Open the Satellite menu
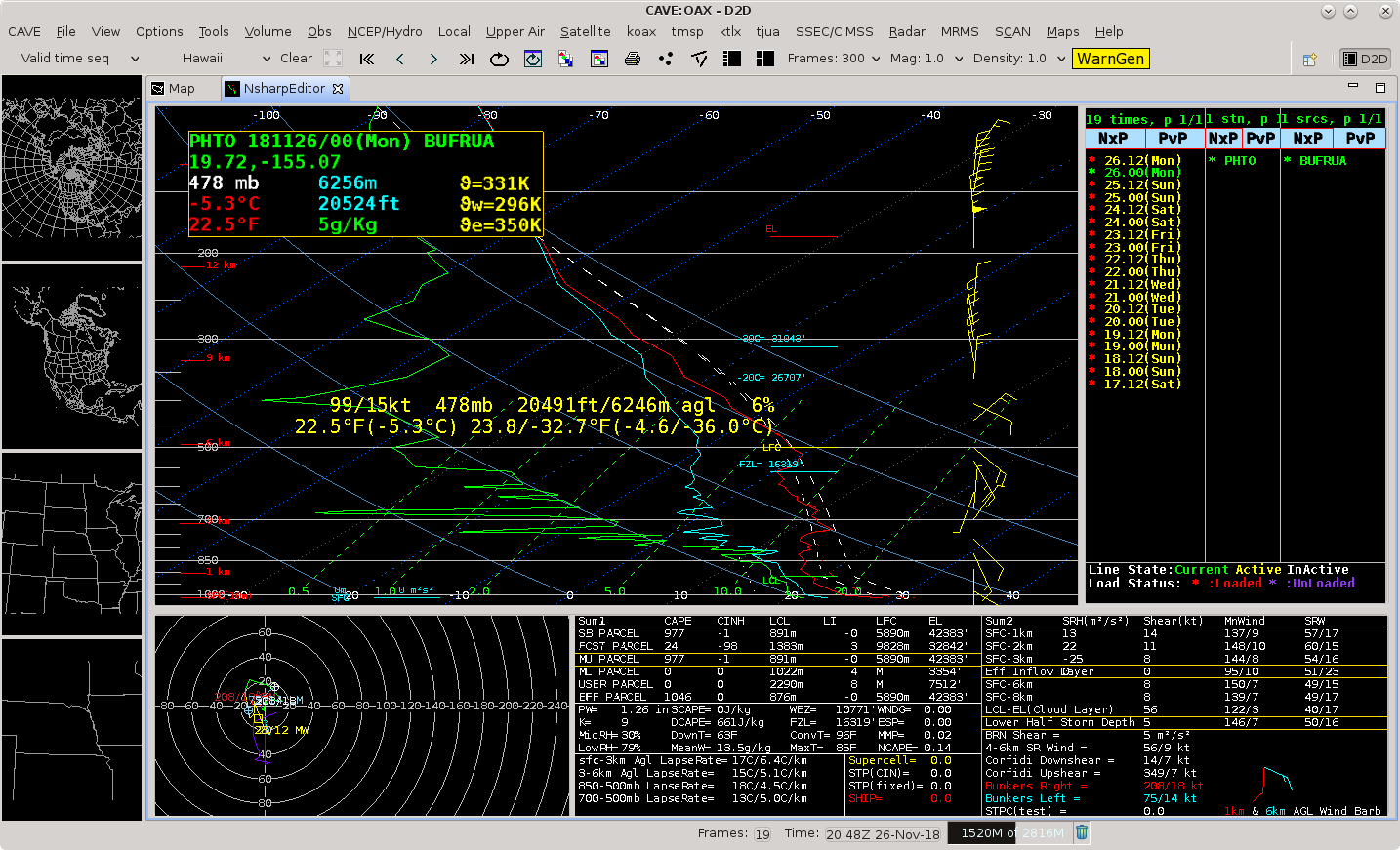The width and height of the screenshot is (1400, 850). click(585, 31)
